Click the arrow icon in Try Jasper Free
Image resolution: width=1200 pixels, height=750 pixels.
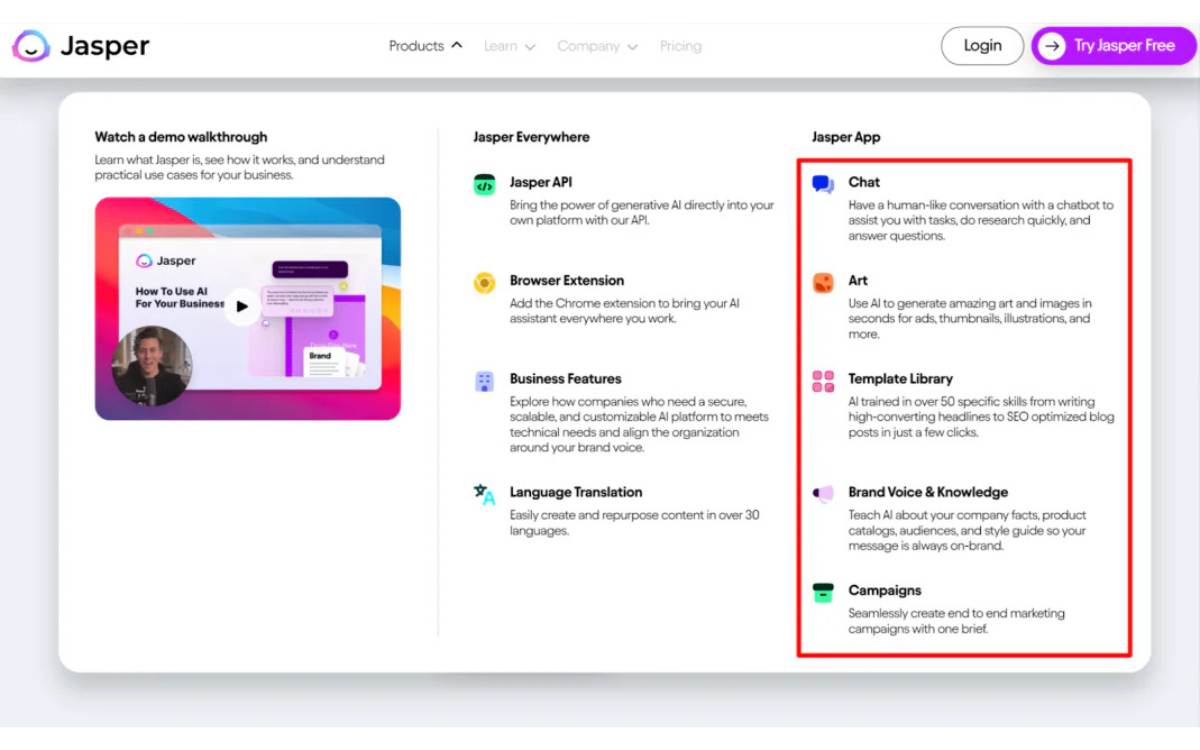click(1051, 46)
